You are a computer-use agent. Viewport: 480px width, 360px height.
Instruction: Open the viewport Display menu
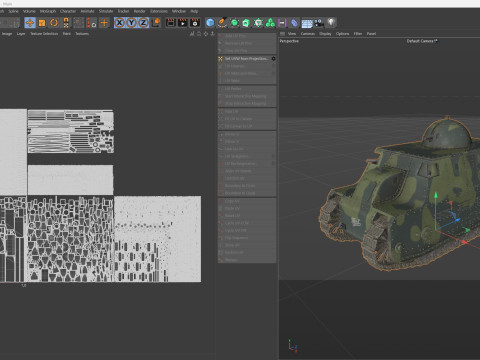[325, 34]
